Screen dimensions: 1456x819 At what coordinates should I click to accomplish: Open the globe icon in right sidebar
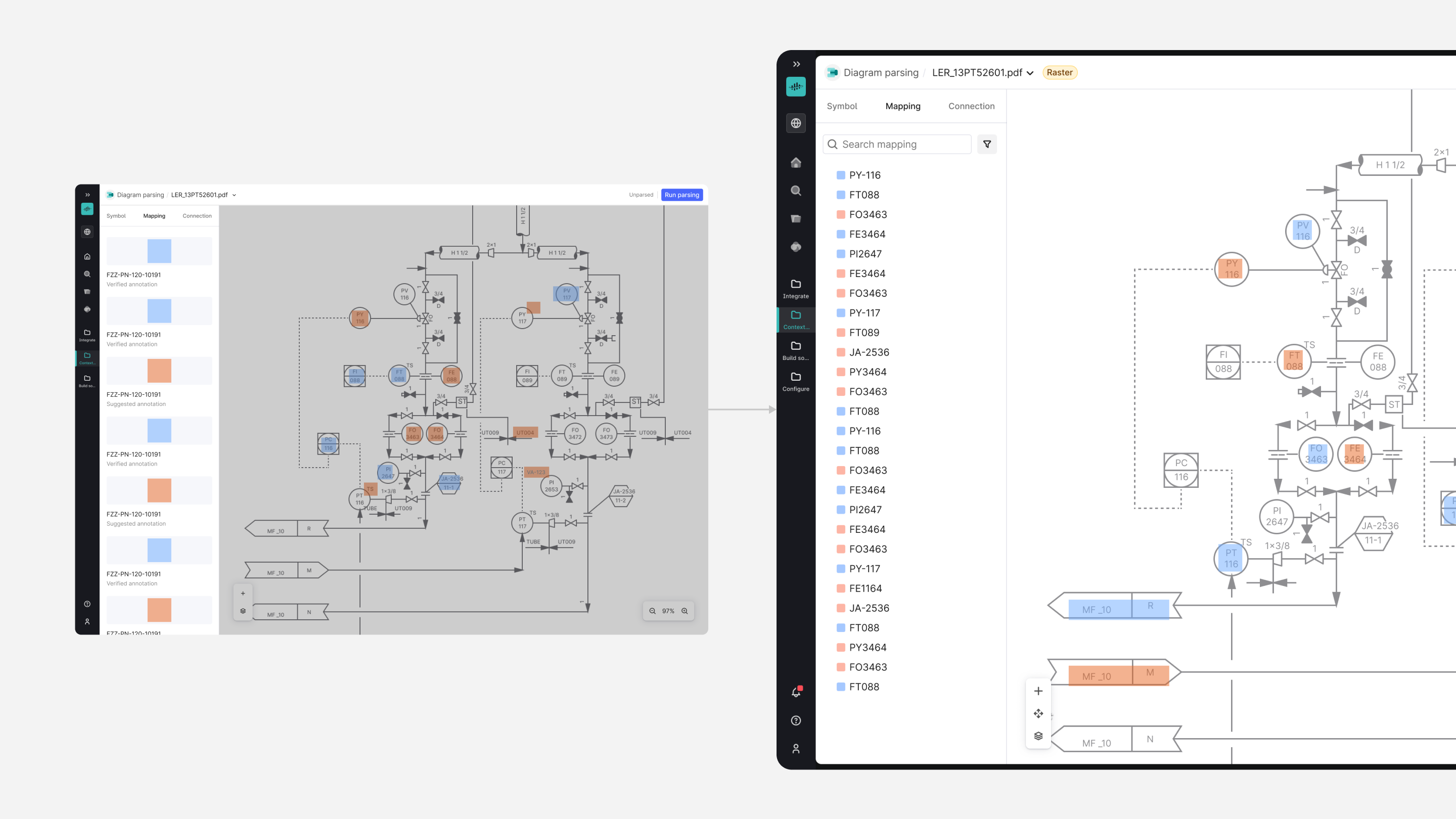pyautogui.click(x=796, y=123)
